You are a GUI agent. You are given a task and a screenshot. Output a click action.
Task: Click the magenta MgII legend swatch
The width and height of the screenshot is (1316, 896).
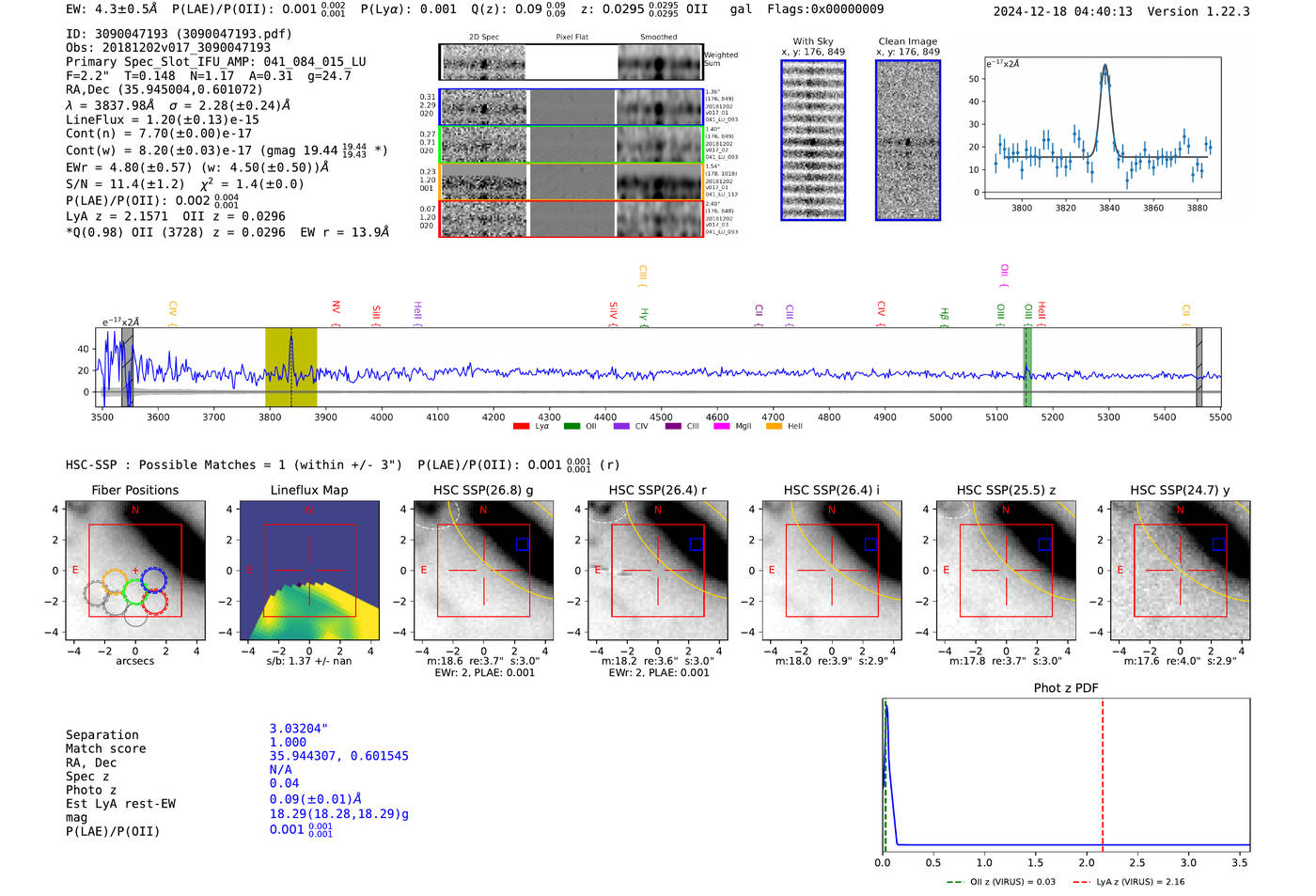pos(722,426)
